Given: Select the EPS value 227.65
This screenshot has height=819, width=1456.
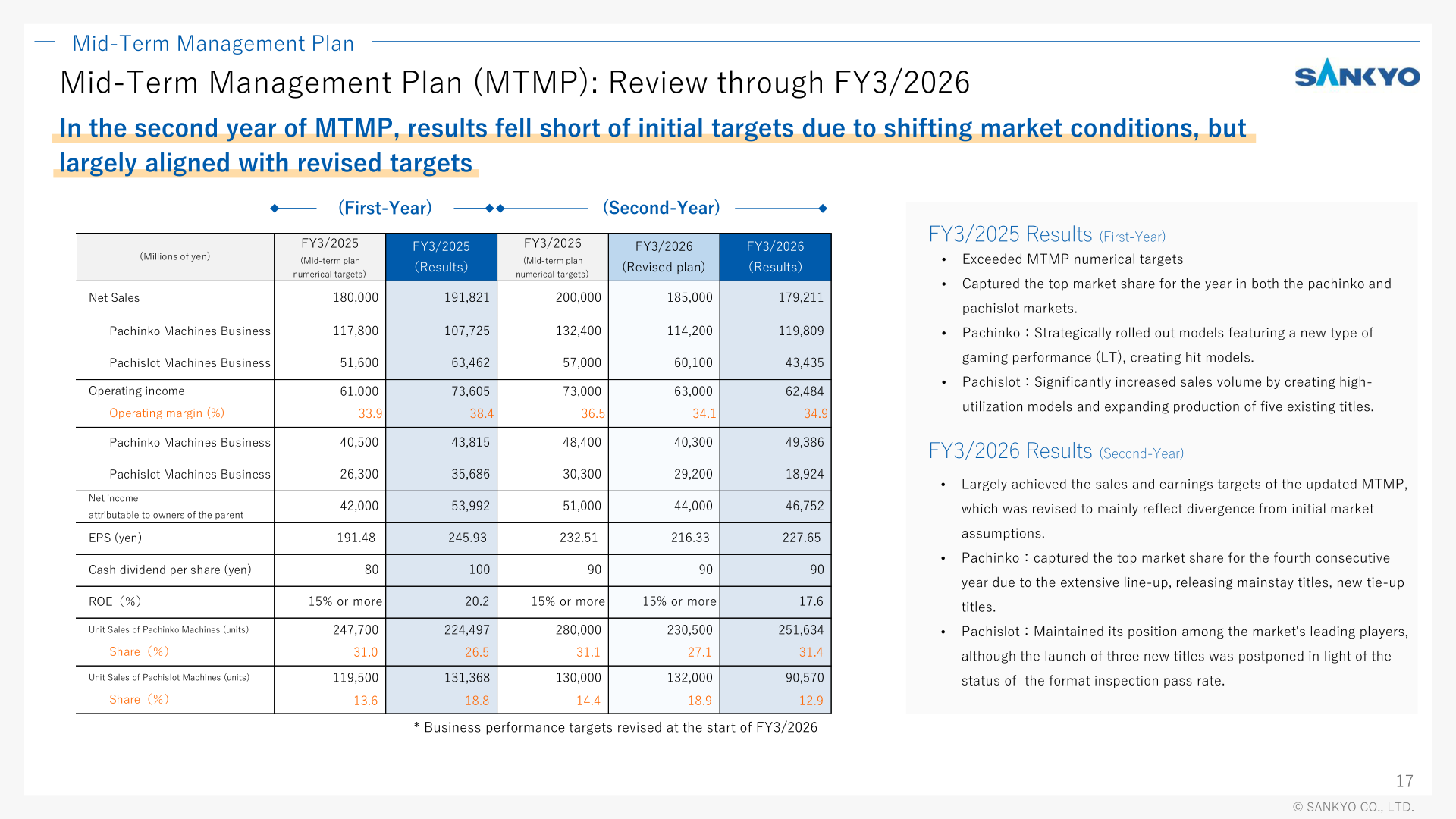Looking at the screenshot, I should coord(802,538).
